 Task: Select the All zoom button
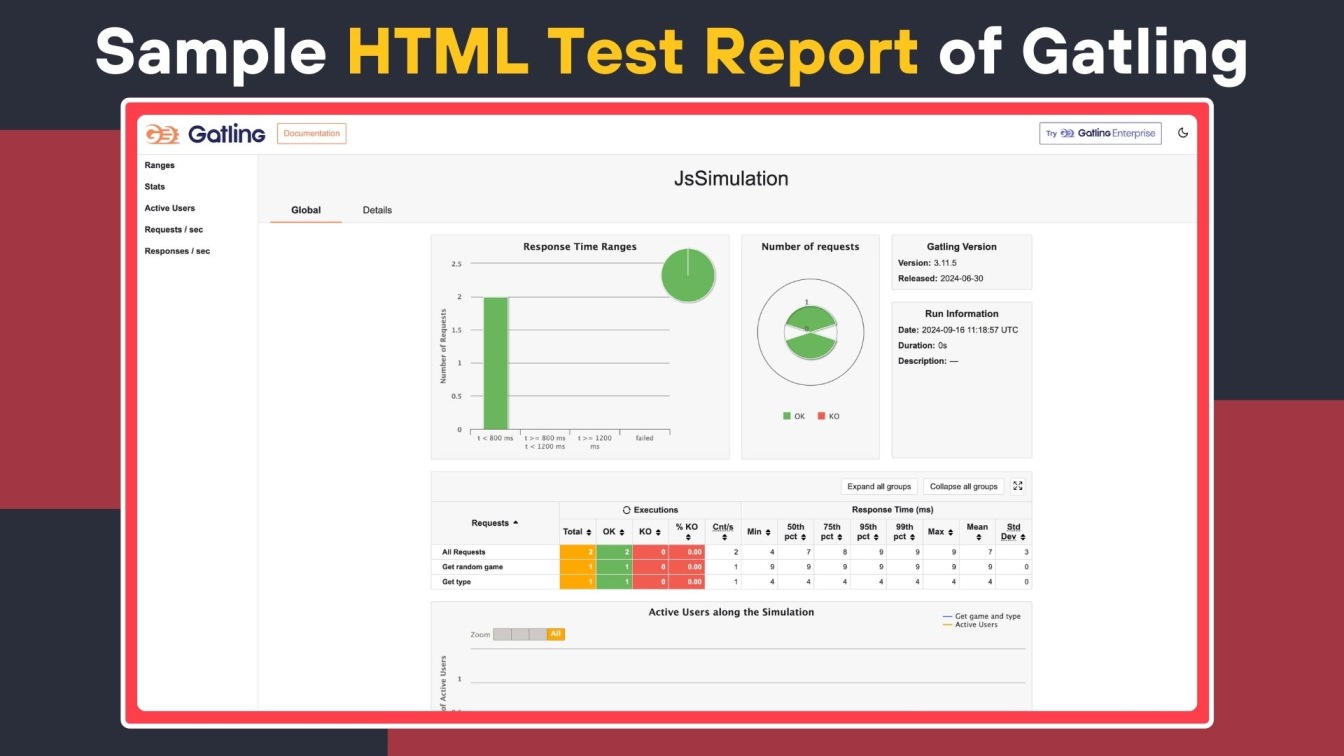556,634
